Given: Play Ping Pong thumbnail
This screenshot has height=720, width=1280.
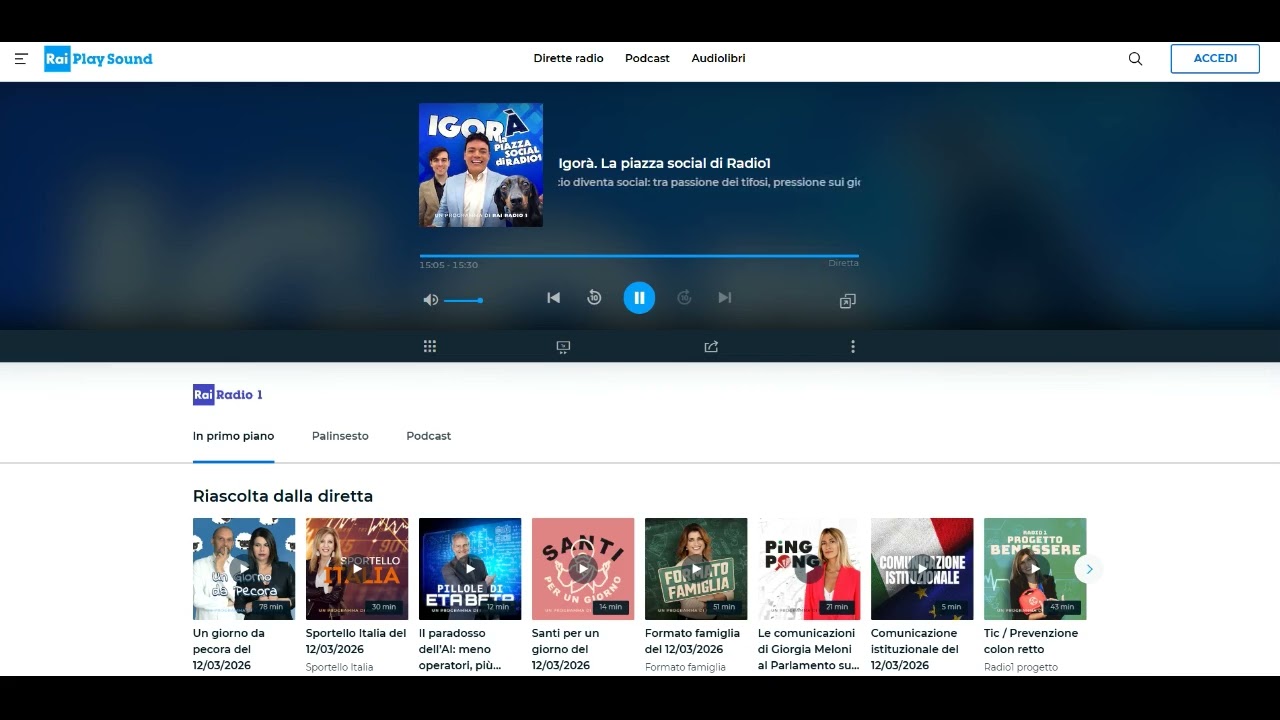Looking at the screenshot, I should pyautogui.click(x=809, y=569).
